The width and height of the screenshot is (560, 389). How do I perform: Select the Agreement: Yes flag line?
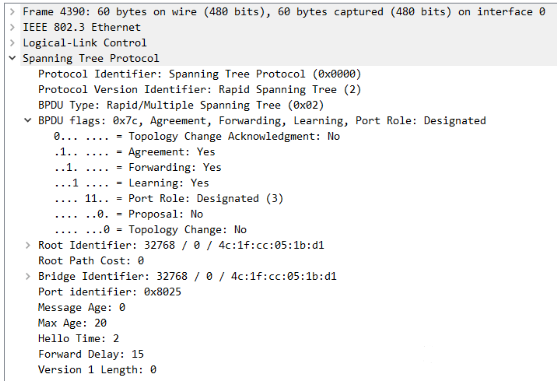pos(135,152)
